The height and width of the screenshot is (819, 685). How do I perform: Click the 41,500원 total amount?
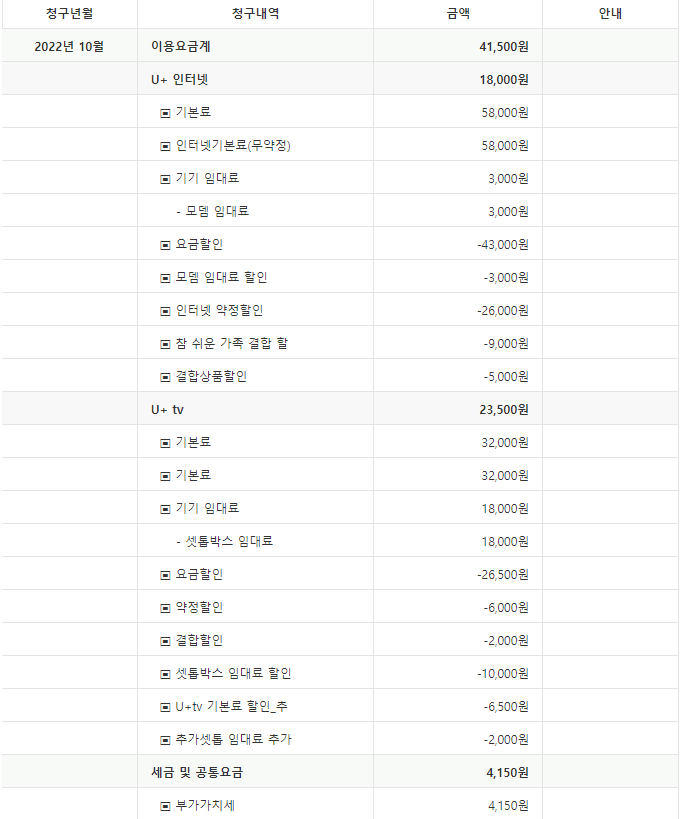coord(504,46)
